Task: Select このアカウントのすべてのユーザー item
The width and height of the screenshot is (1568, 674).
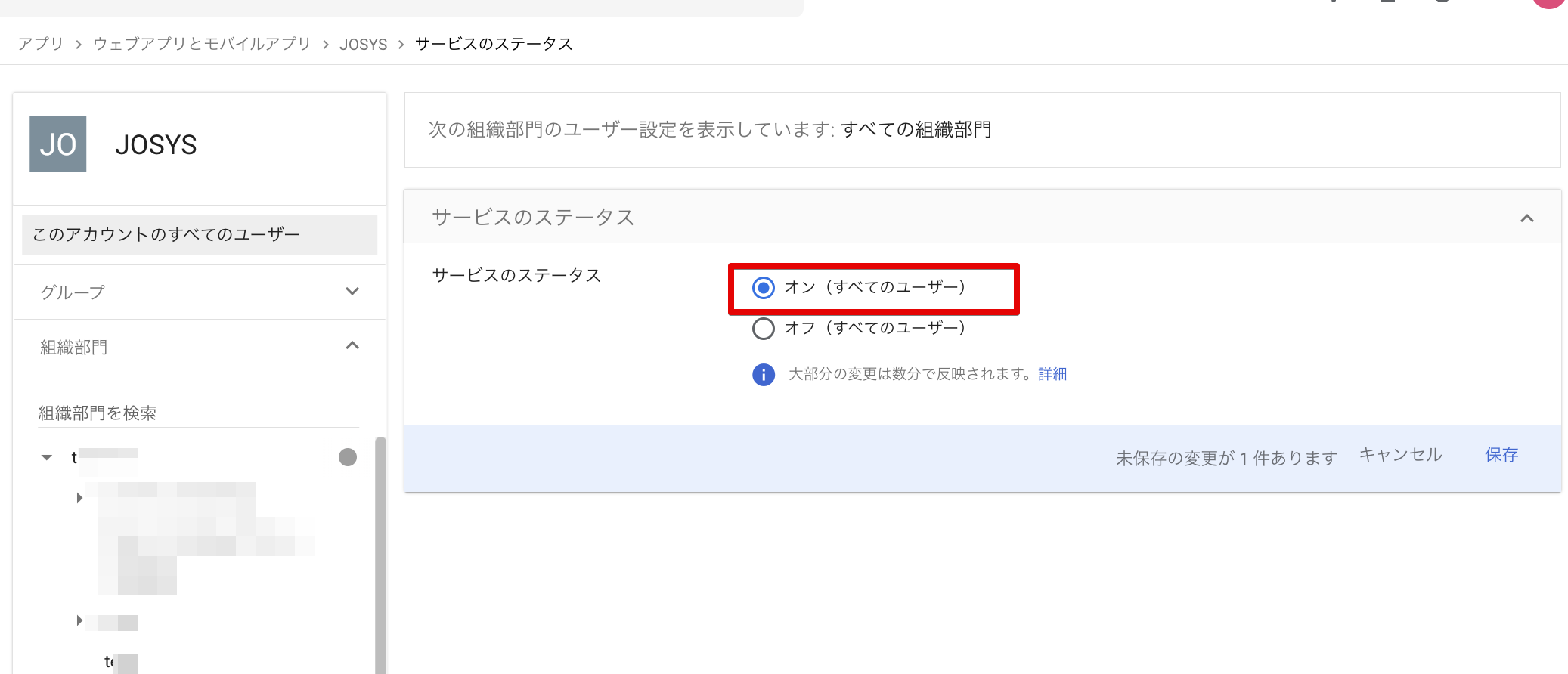Action: (200, 235)
